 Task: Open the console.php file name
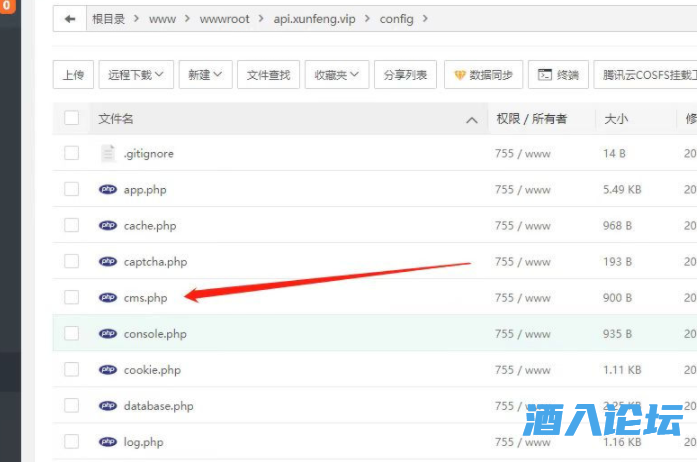pyautogui.click(x=155, y=334)
